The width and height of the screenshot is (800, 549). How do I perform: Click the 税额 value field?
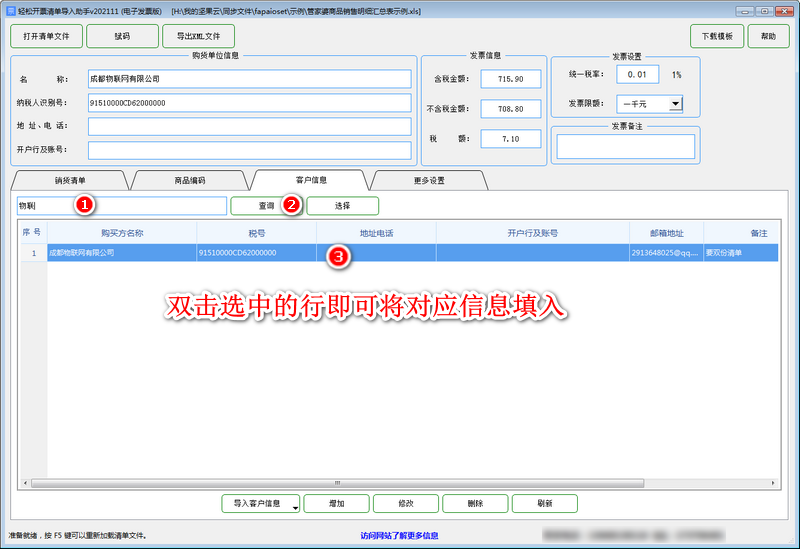tap(511, 139)
